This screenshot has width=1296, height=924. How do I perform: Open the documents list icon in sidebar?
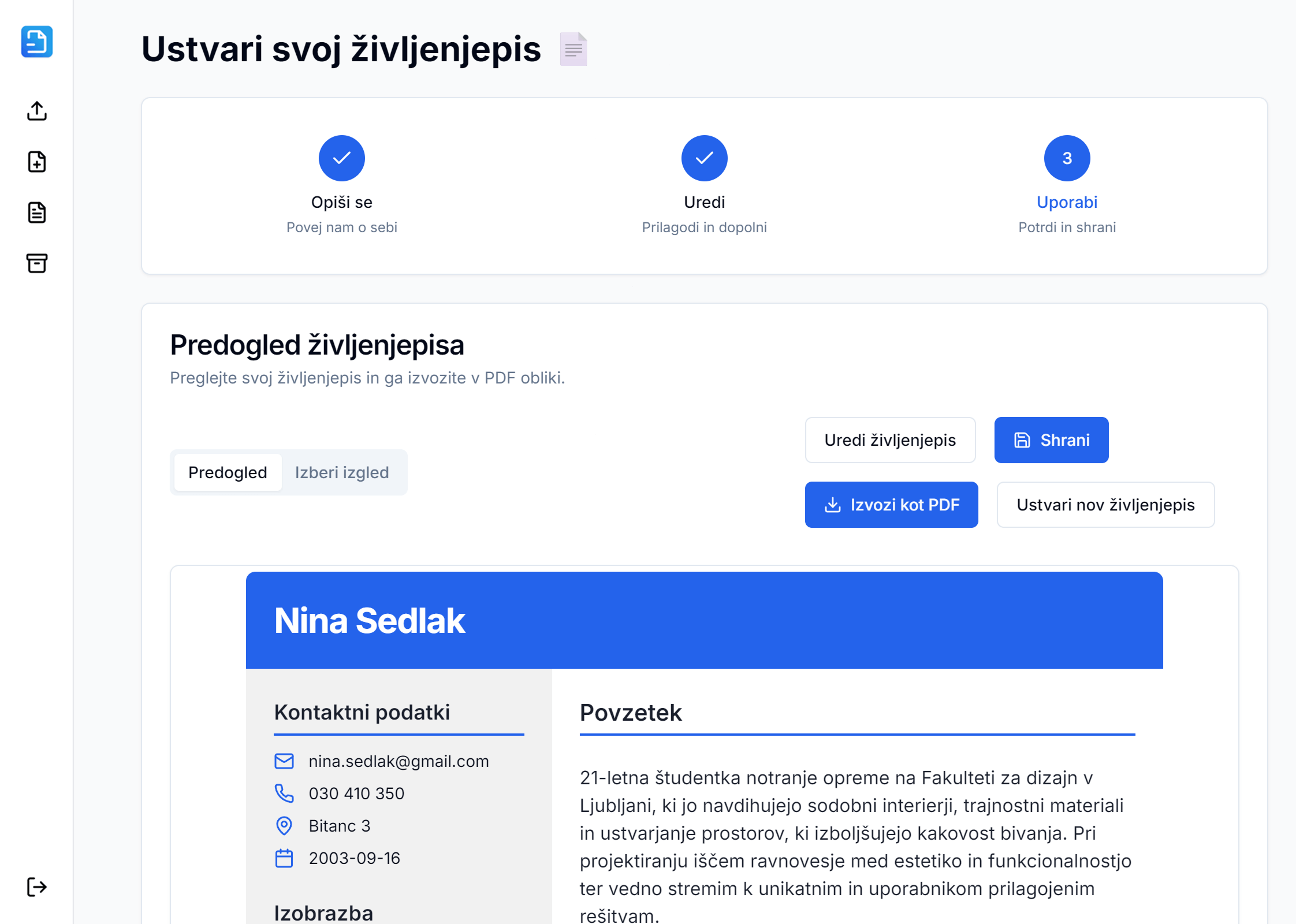(37, 213)
